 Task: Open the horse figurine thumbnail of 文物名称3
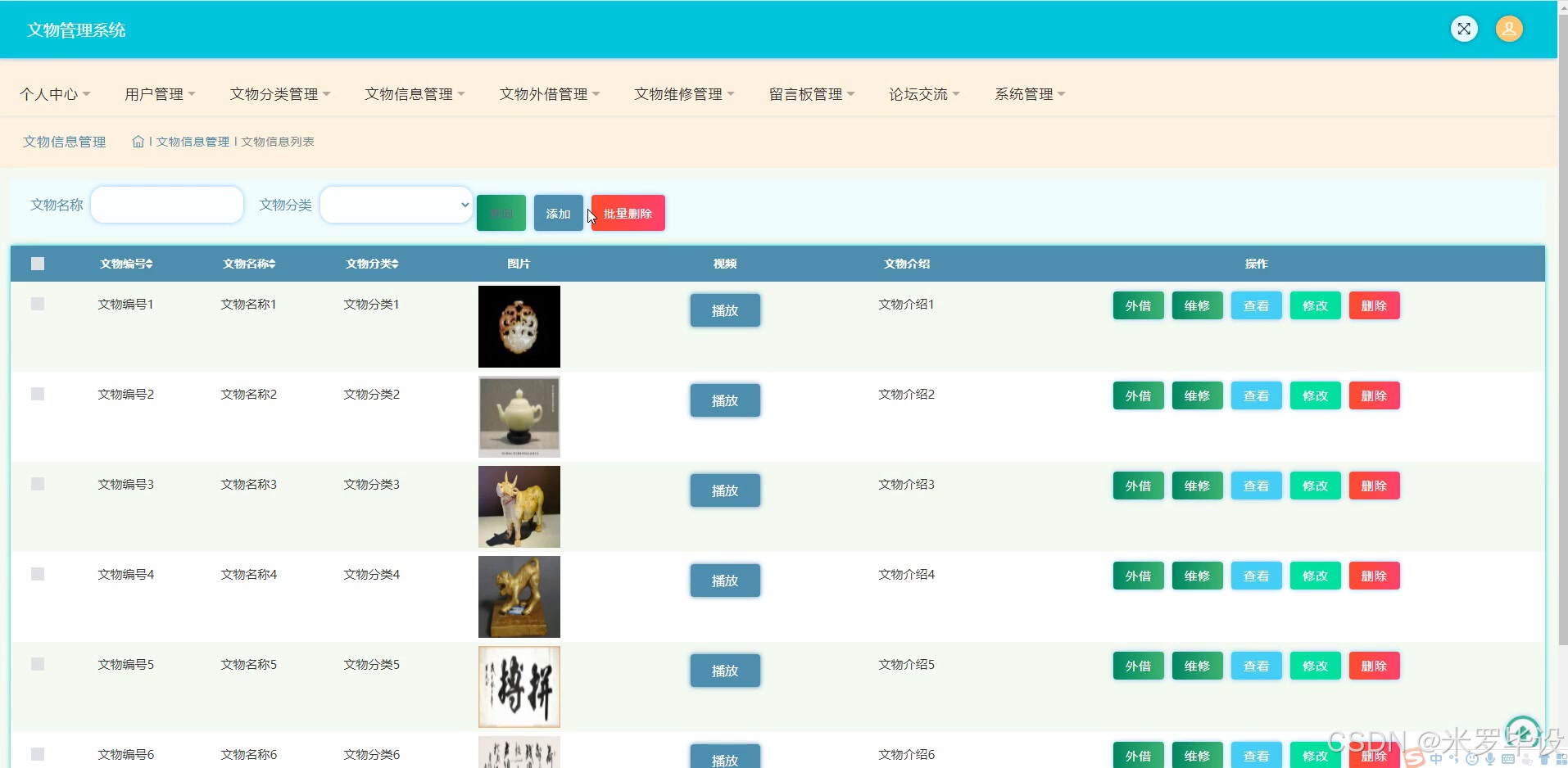(519, 507)
